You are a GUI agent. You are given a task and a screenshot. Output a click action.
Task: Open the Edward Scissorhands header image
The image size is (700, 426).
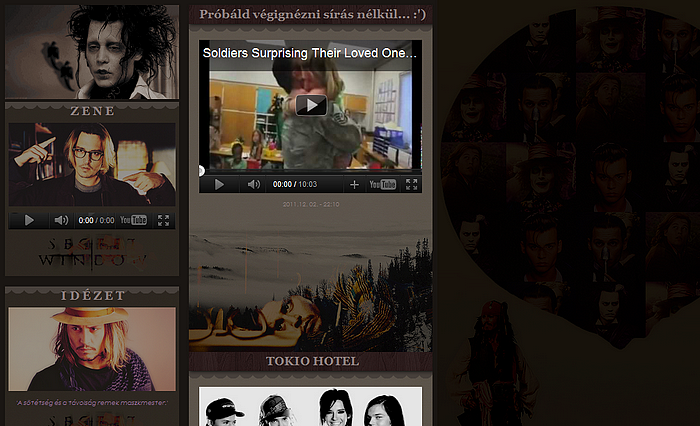click(x=92, y=52)
